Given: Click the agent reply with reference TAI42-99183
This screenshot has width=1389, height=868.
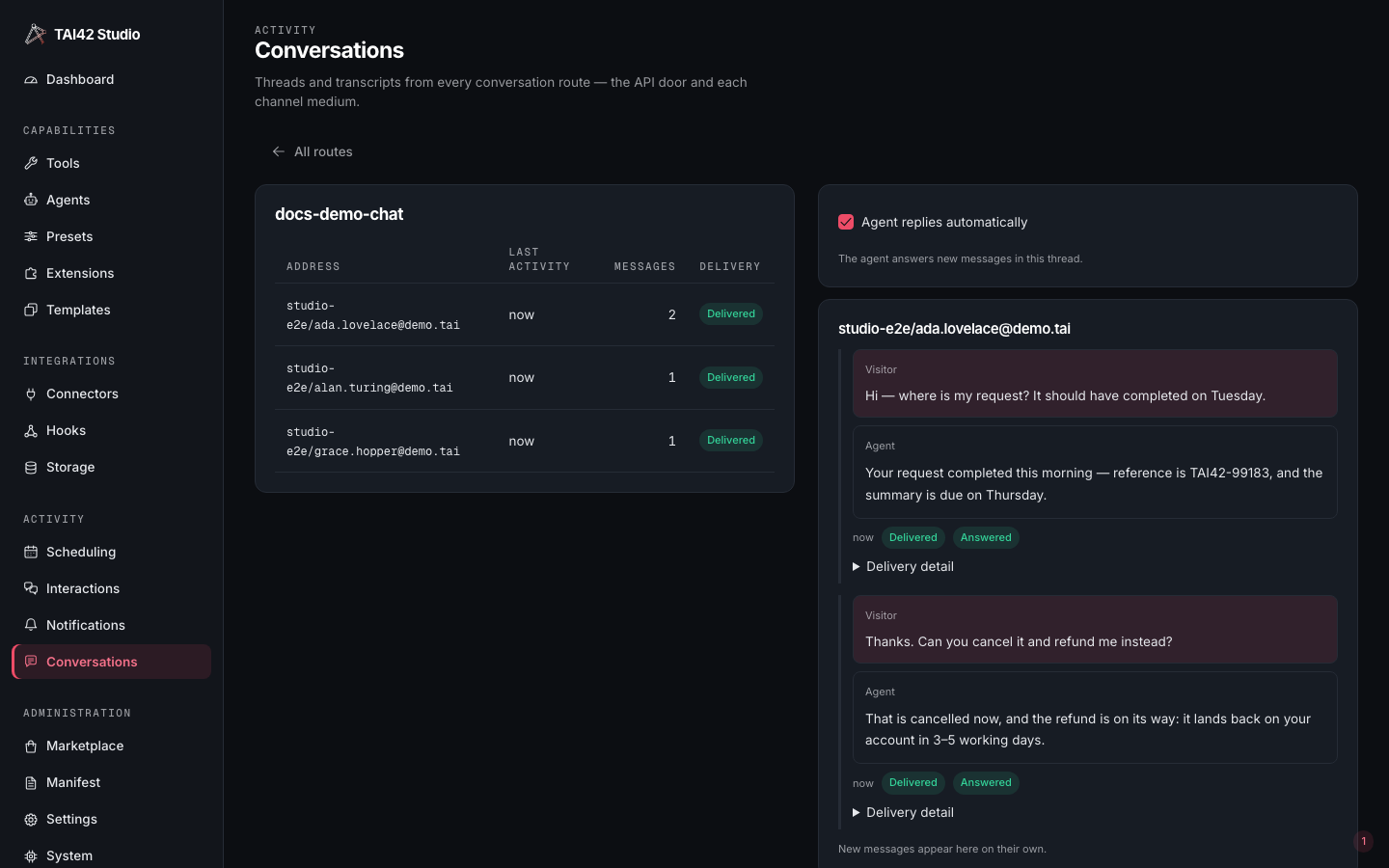Looking at the screenshot, I should tap(1095, 473).
